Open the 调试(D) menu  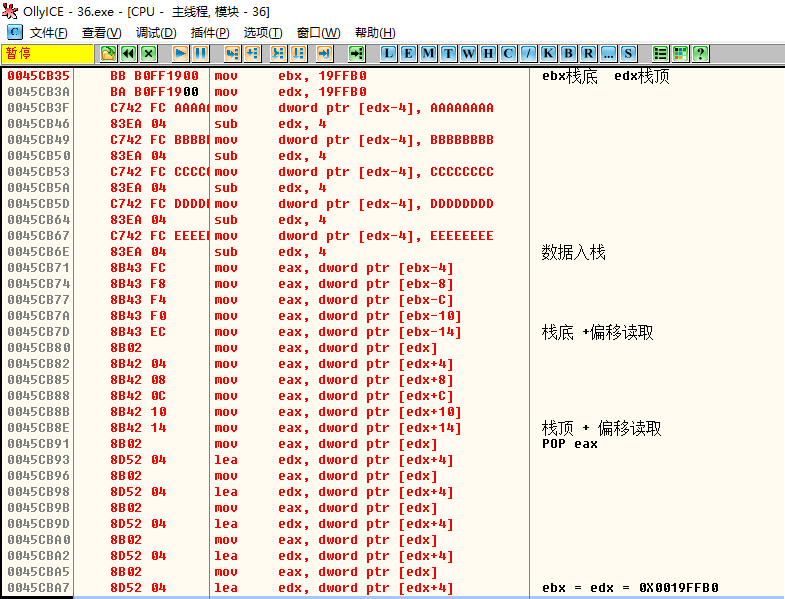tap(155, 33)
